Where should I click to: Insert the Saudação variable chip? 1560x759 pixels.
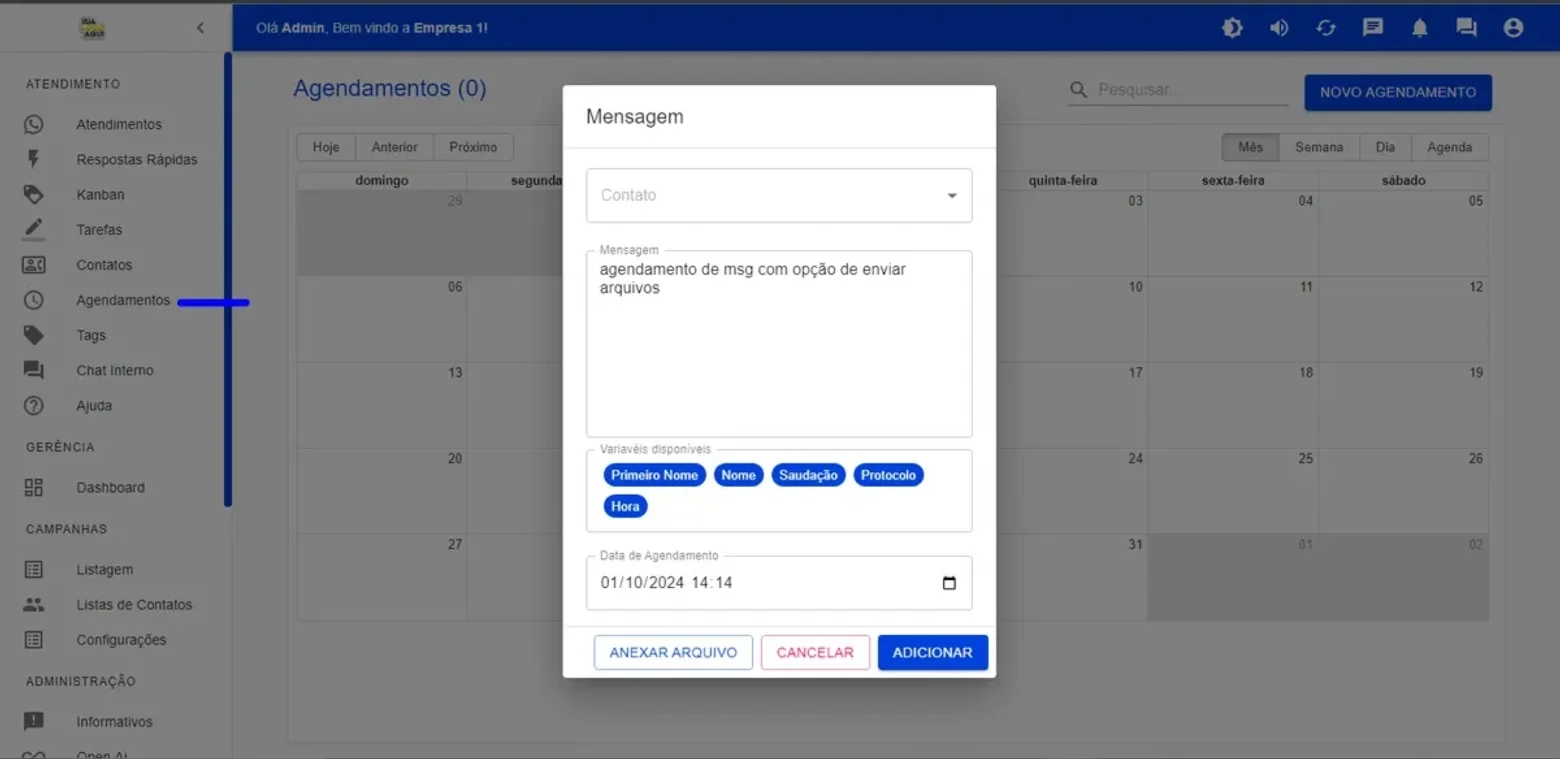(808, 475)
